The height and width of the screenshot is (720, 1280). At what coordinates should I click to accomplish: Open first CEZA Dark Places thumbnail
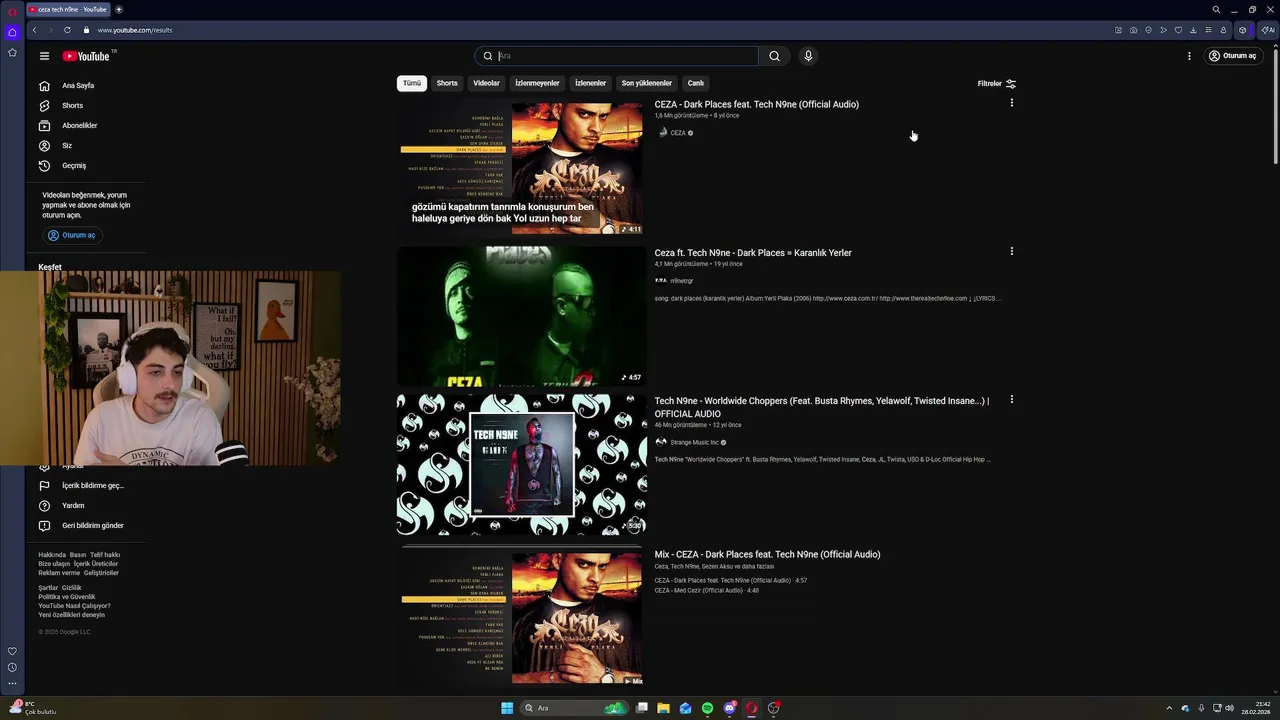tap(521, 168)
